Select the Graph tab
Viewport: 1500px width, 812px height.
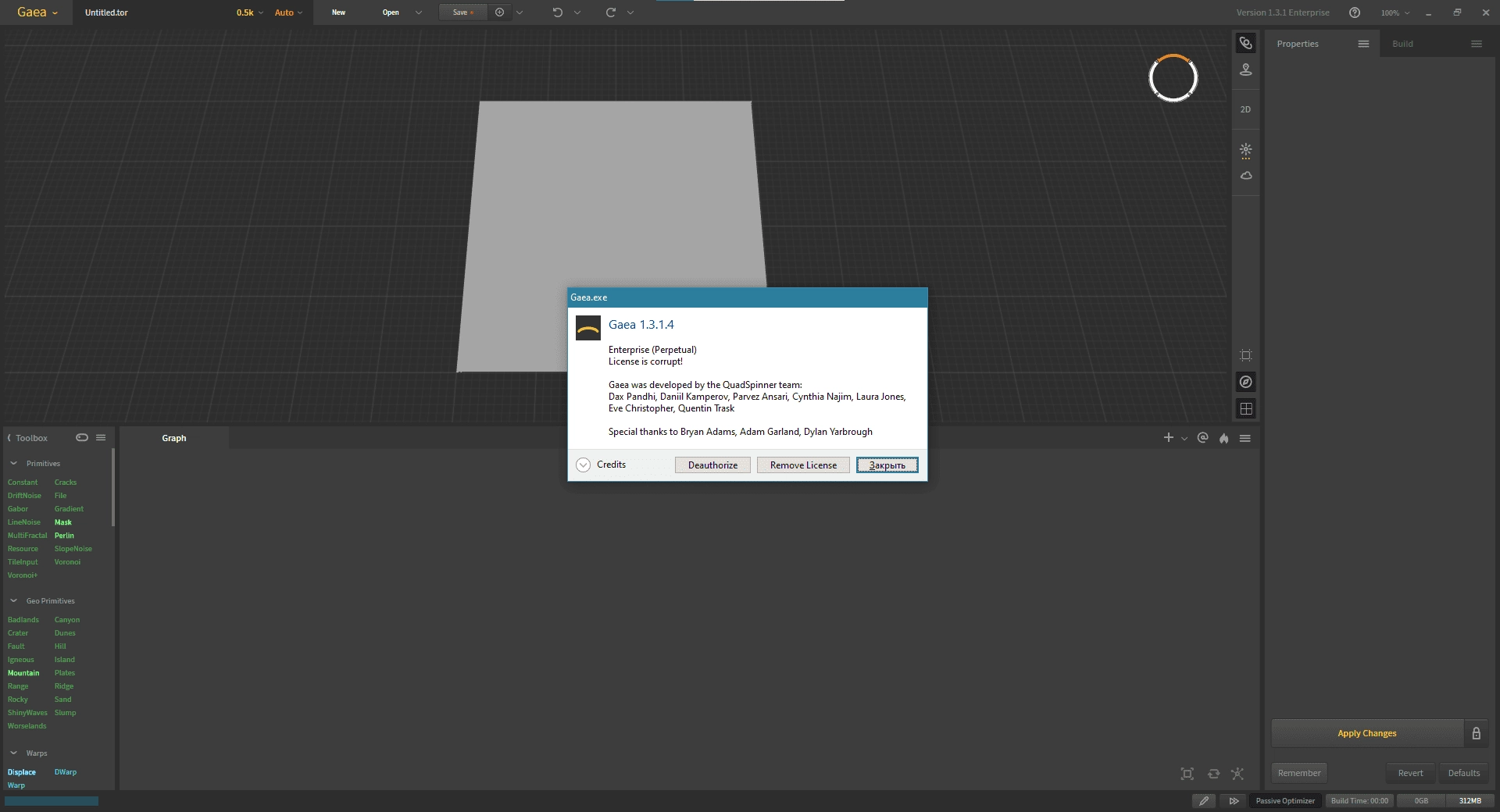coord(174,438)
